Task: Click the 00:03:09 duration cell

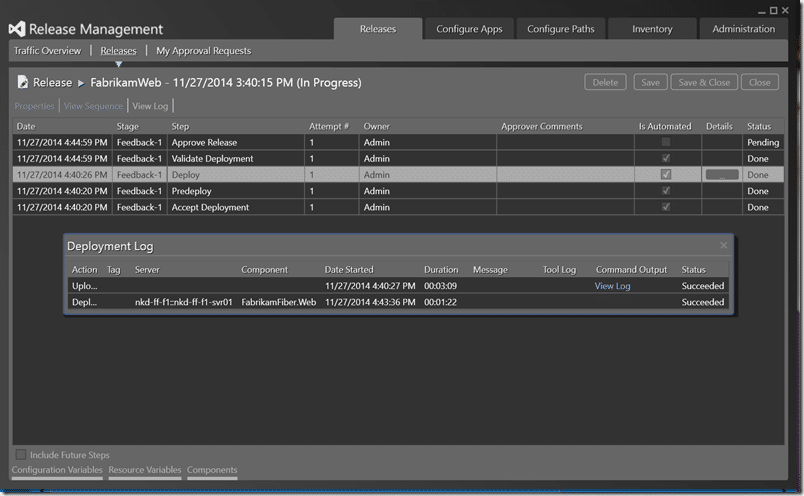Action: click(x=440, y=286)
